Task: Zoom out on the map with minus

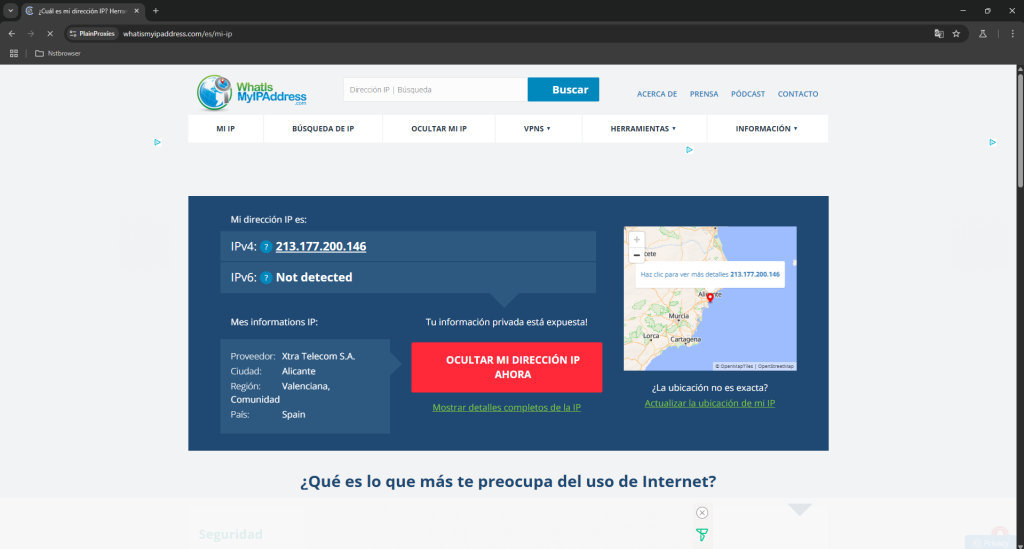Action: coord(637,255)
